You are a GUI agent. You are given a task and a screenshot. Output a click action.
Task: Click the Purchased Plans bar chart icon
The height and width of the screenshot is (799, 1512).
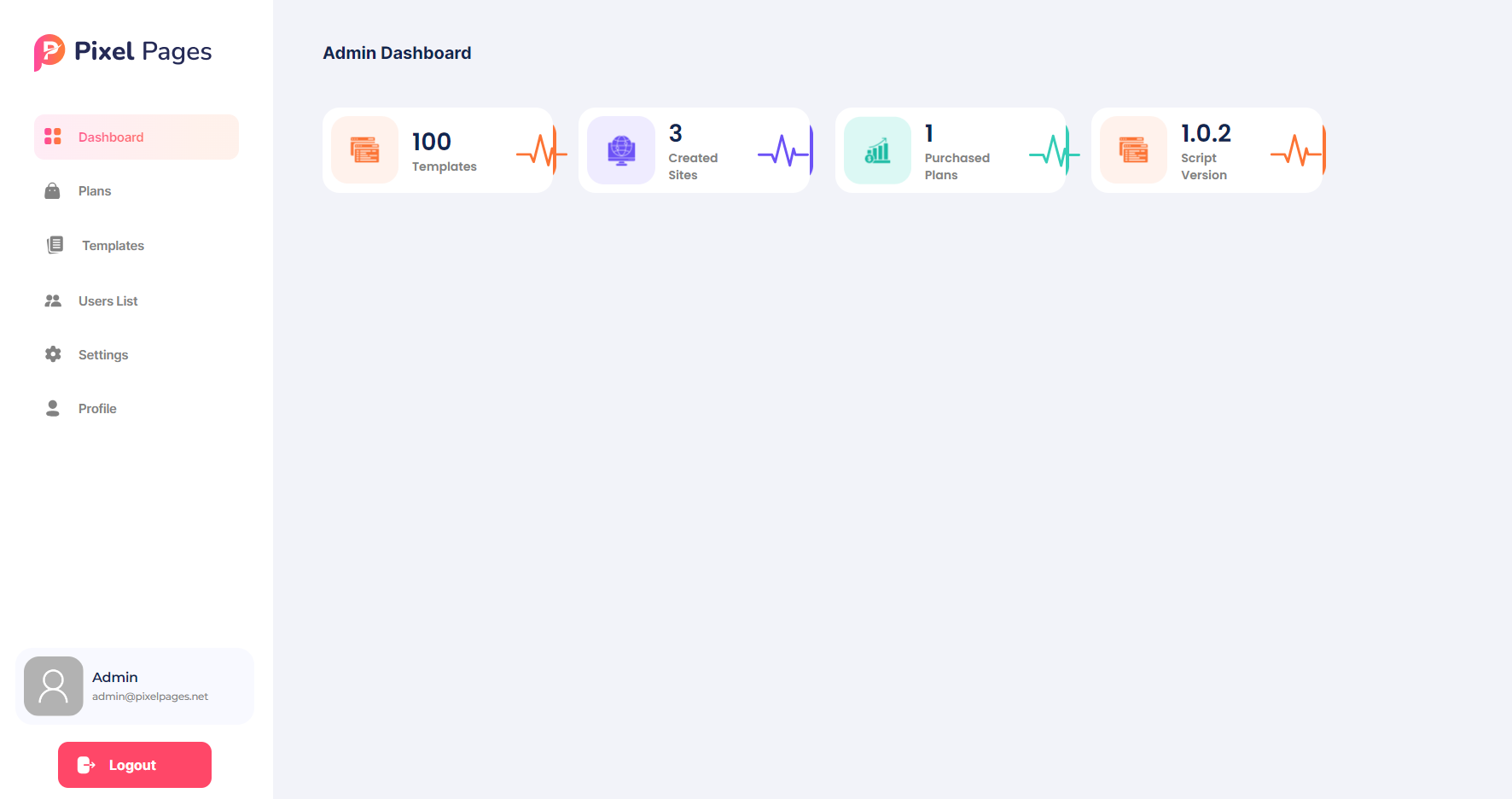[877, 150]
